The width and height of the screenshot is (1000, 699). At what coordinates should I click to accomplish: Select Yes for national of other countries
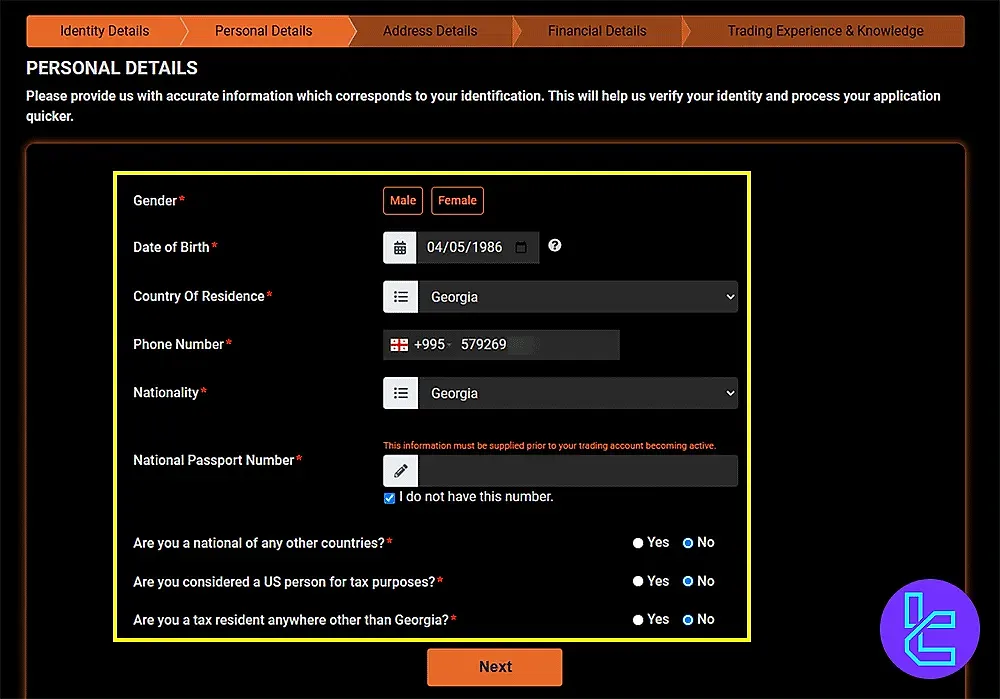pos(638,543)
